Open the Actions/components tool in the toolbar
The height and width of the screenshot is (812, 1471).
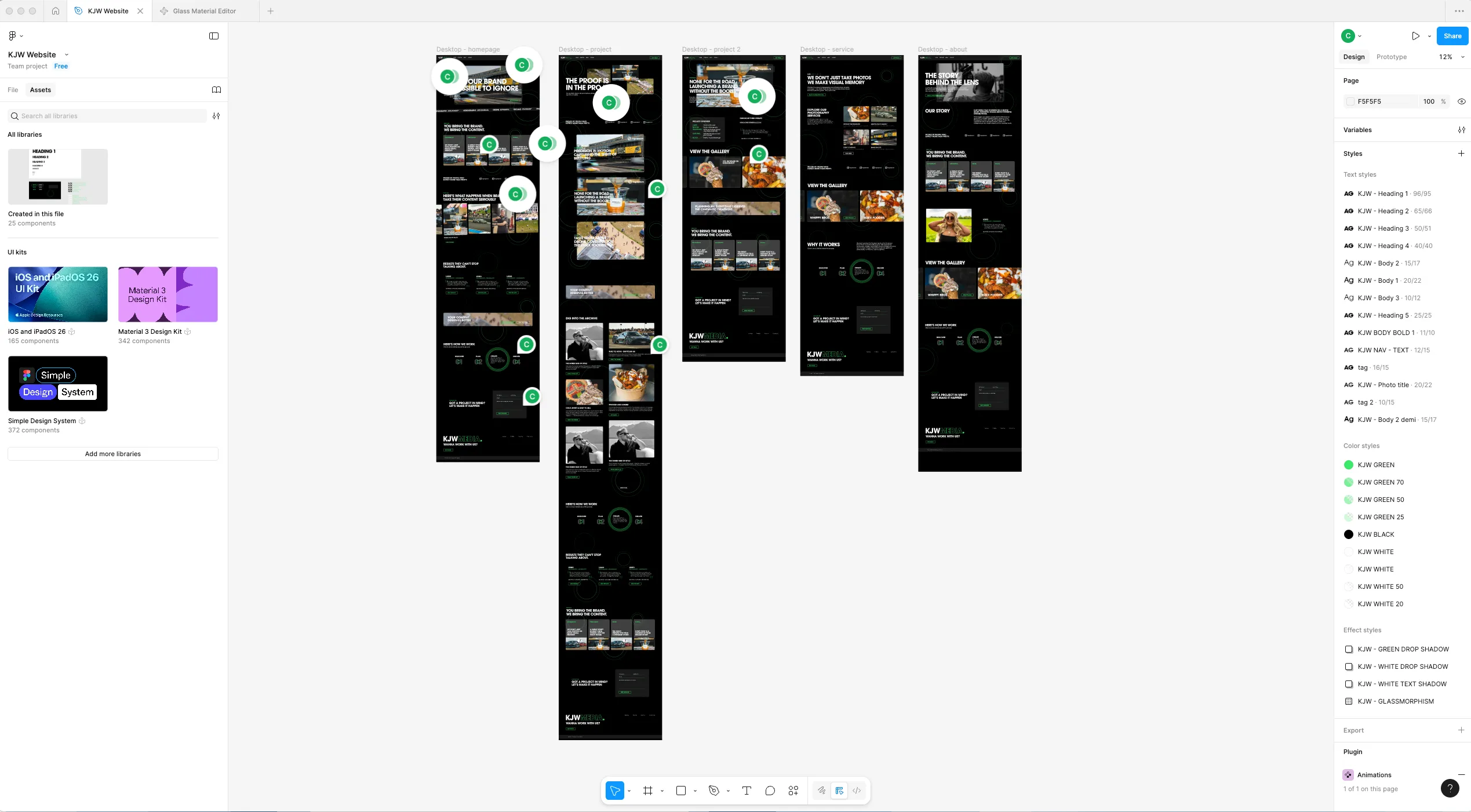tap(793, 791)
